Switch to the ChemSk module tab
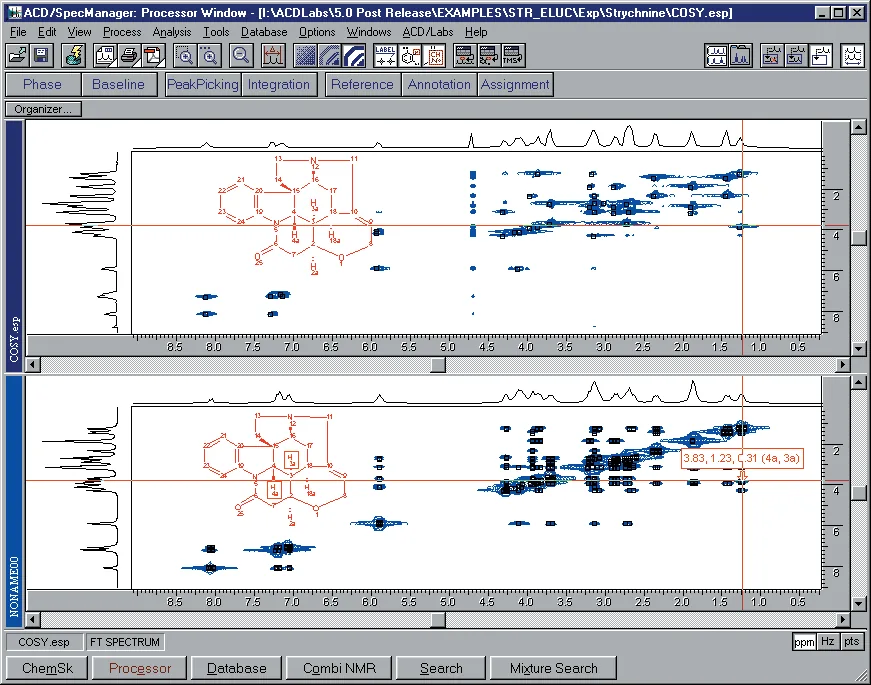 [x=47, y=668]
